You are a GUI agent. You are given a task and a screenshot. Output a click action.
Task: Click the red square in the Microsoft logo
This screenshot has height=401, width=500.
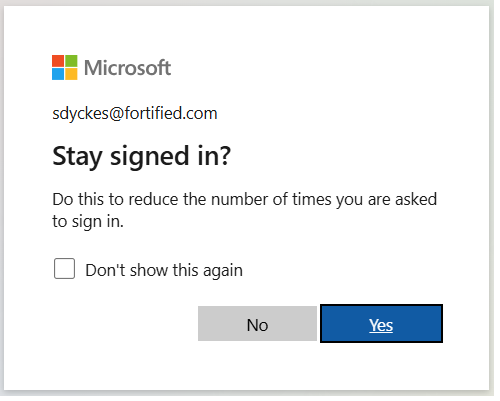(58, 61)
